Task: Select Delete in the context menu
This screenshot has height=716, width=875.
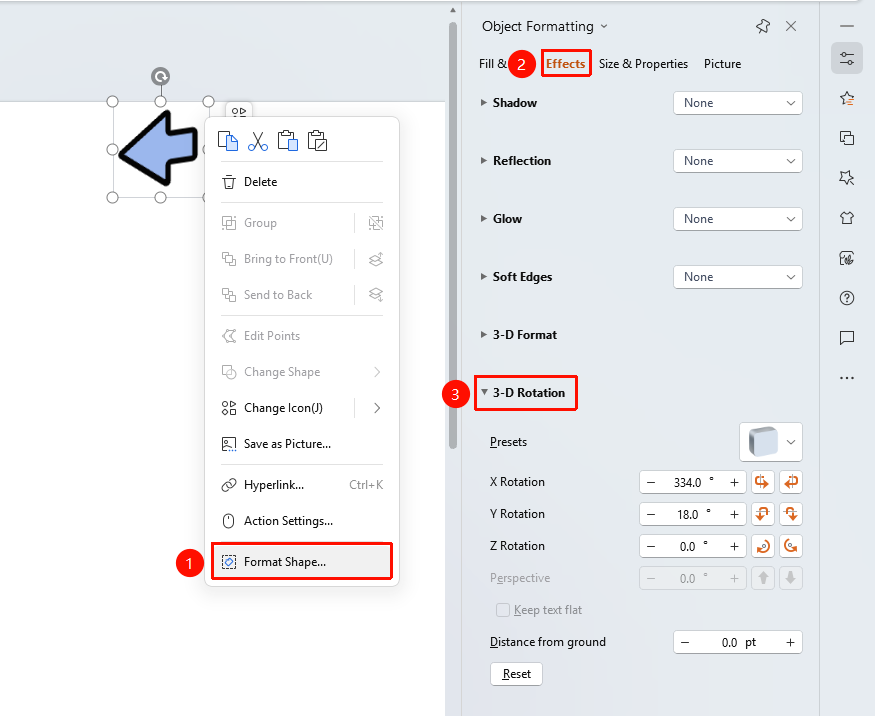Action: (x=302, y=182)
